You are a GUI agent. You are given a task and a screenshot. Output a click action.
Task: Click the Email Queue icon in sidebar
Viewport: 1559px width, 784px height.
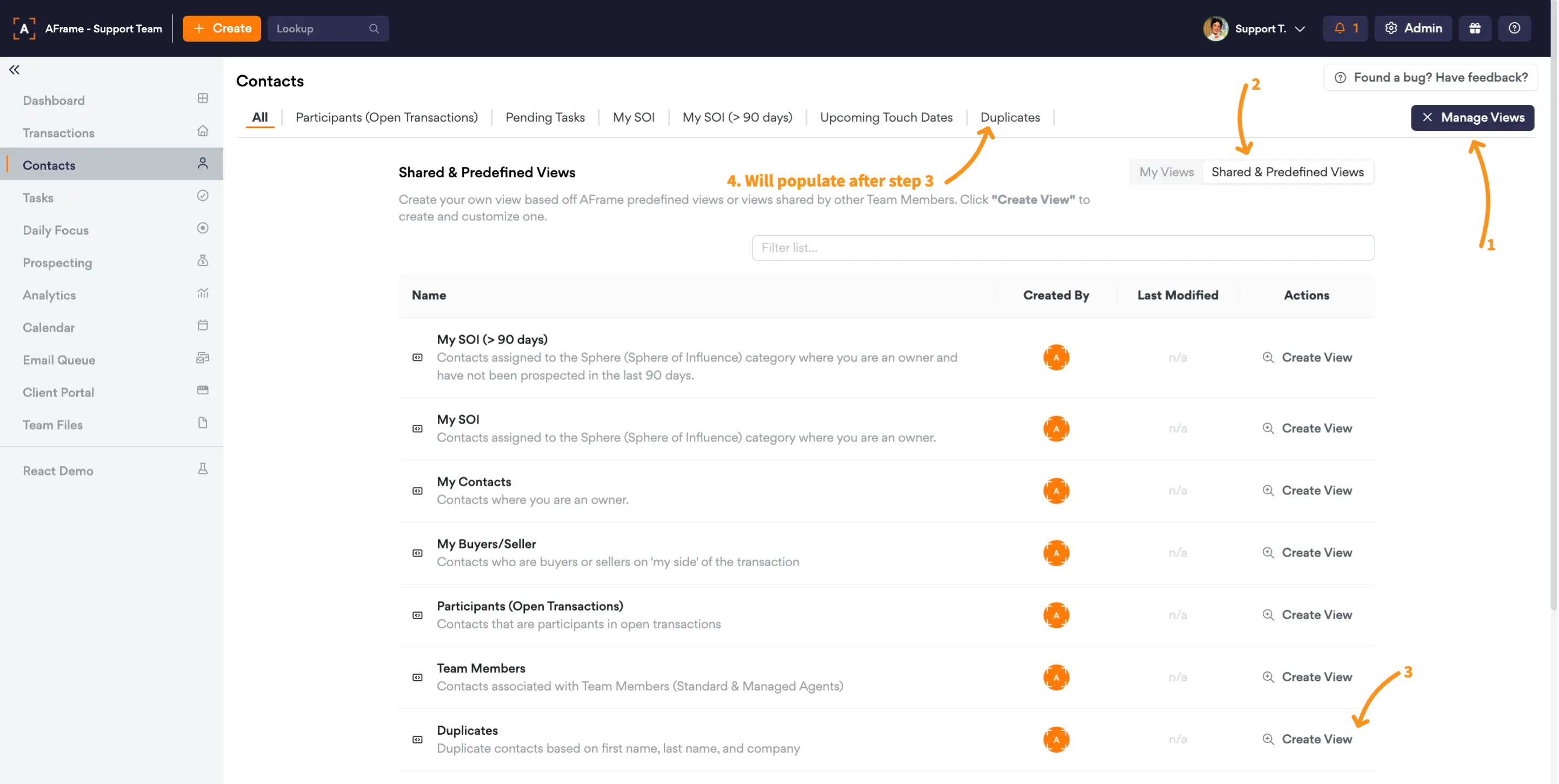click(203, 358)
